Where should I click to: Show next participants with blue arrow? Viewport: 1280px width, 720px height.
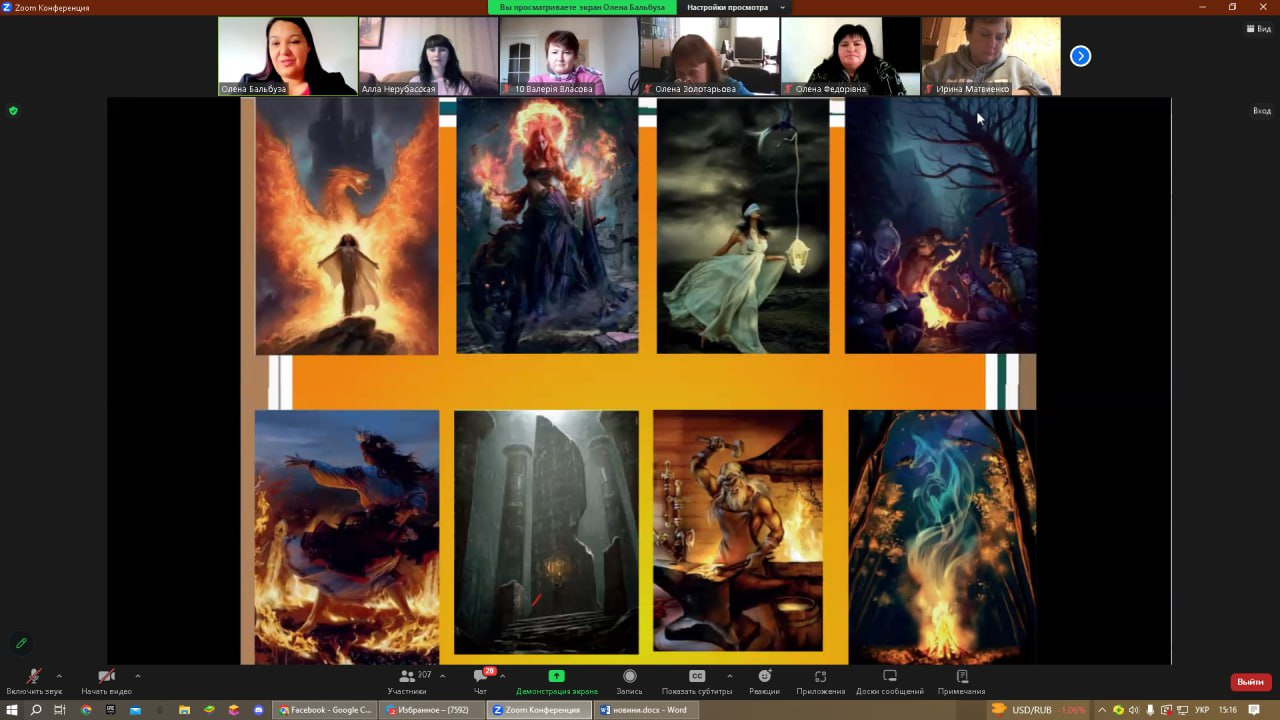click(1080, 56)
